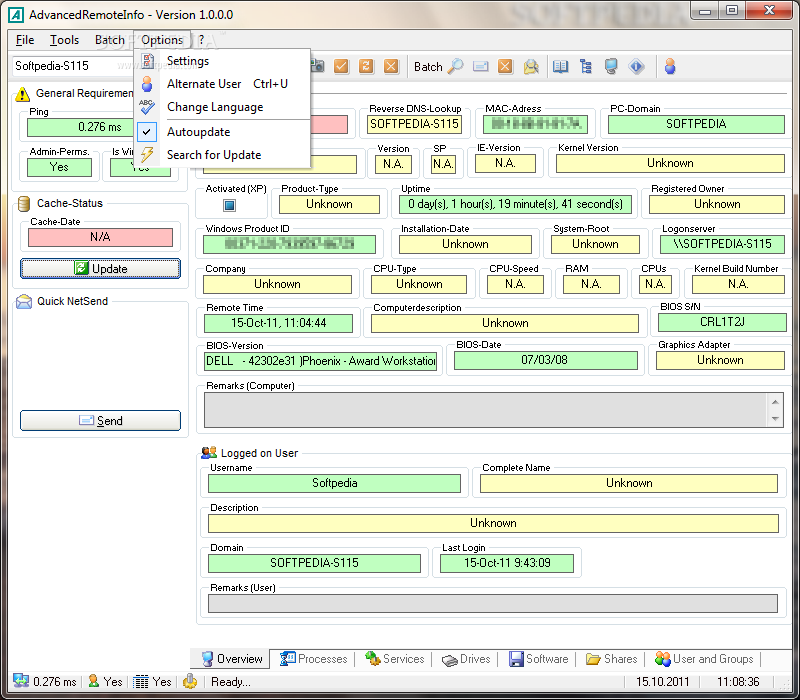Viewport: 800px width, 700px height.
Task: Click the Logonserver \\SOFTPEDIA-S115 value
Action: pos(722,244)
